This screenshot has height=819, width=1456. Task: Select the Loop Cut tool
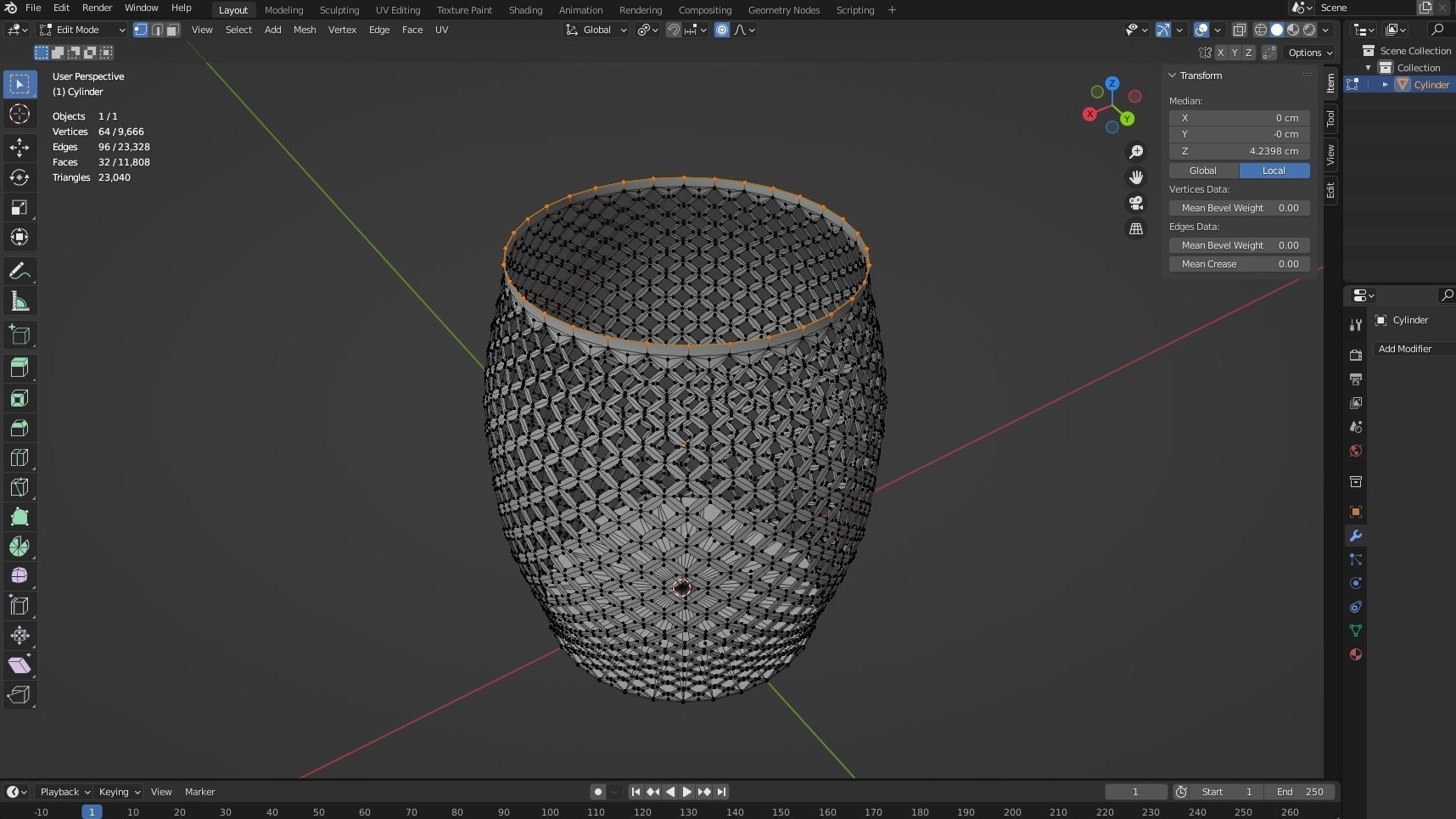[x=20, y=457]
